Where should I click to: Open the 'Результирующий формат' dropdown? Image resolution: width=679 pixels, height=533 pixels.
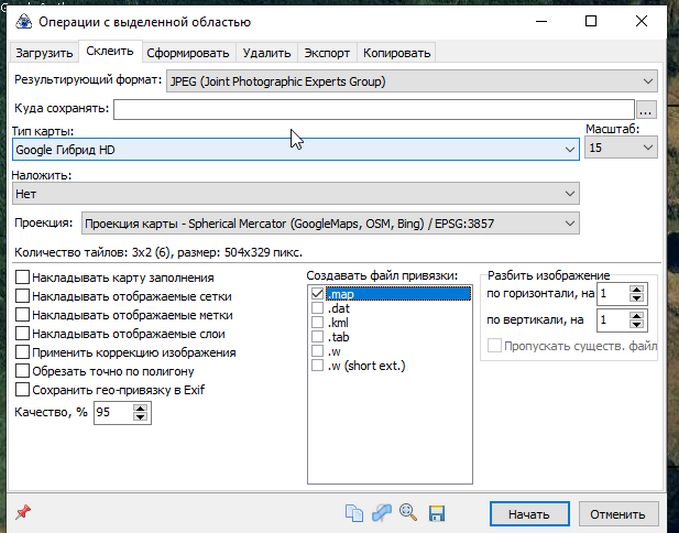(410, 81)
